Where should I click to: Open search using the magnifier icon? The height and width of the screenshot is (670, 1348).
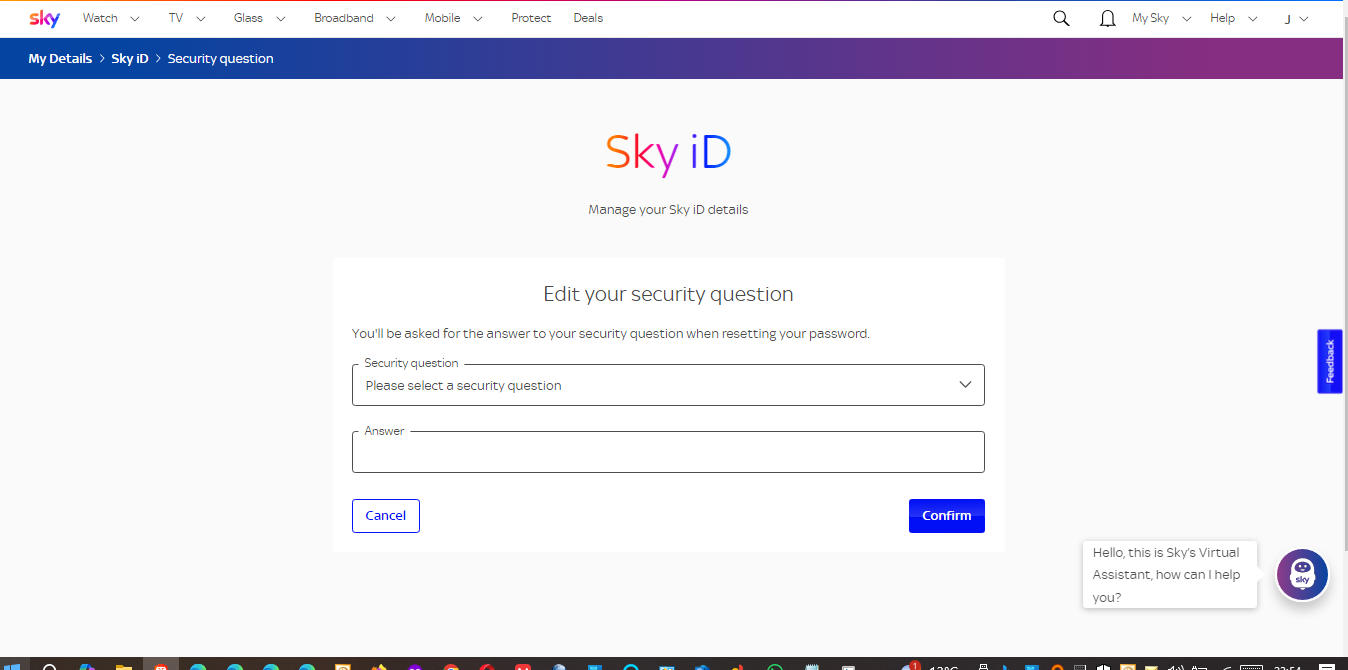coord(1061,18)
